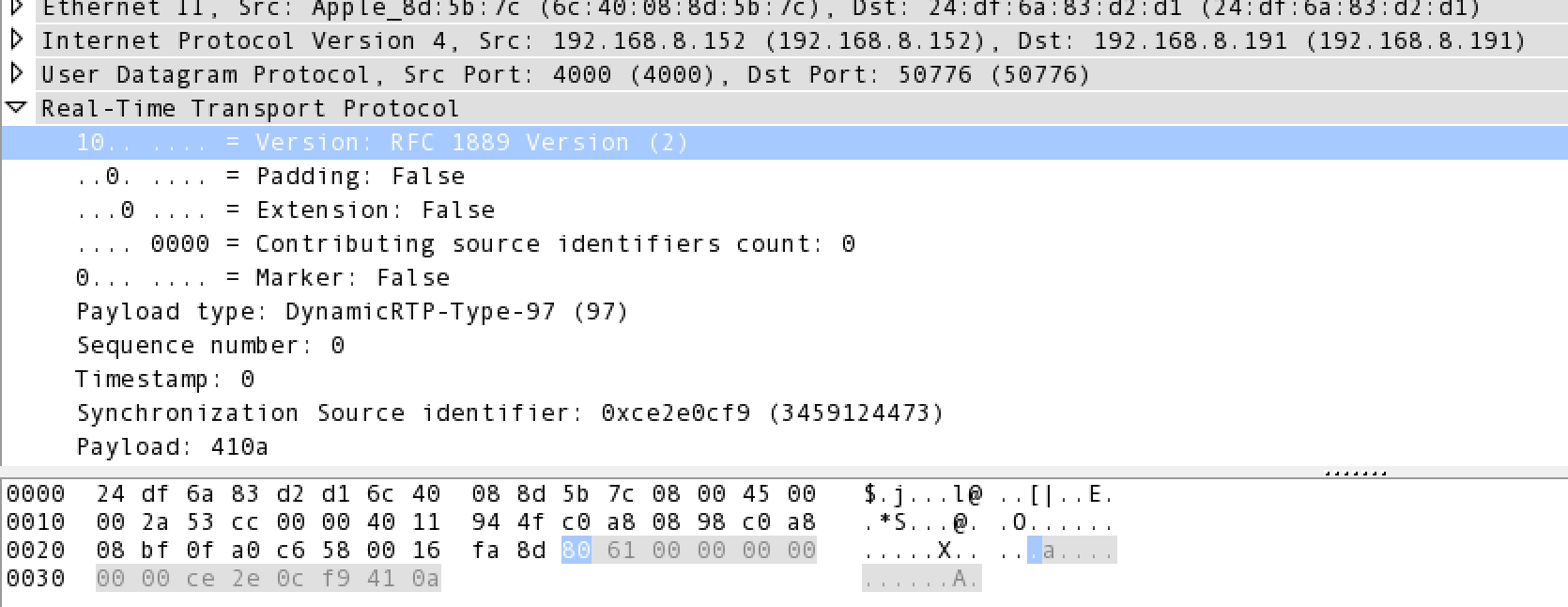Expand Internet Protocol Version 4 details
Image resolution: width=1568 pixels, height=607 pixels.
coord(16,40)
